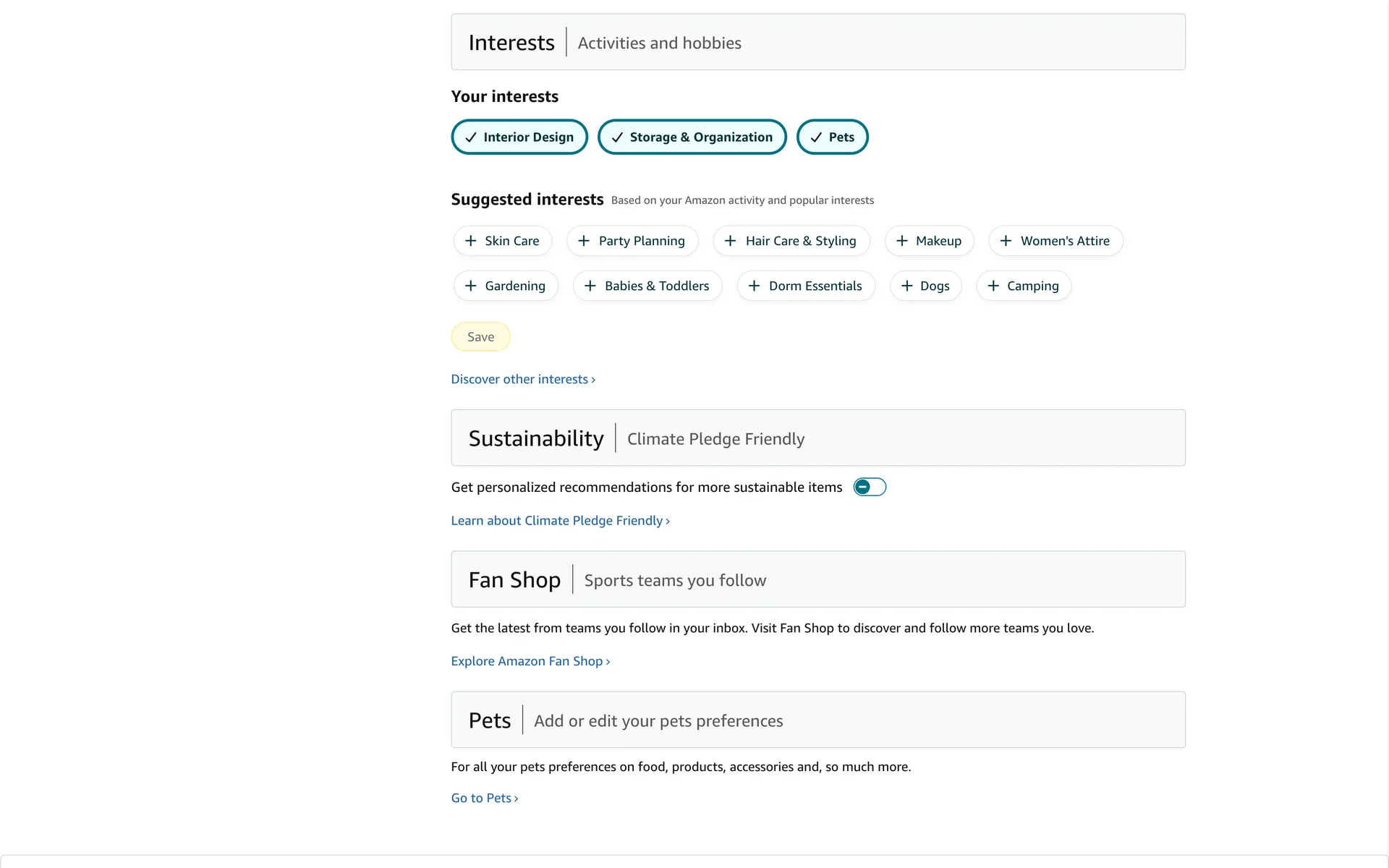Add Hair Care & Styling interest
Viewport: 1389px width, 868px height.
click(791, 241)
